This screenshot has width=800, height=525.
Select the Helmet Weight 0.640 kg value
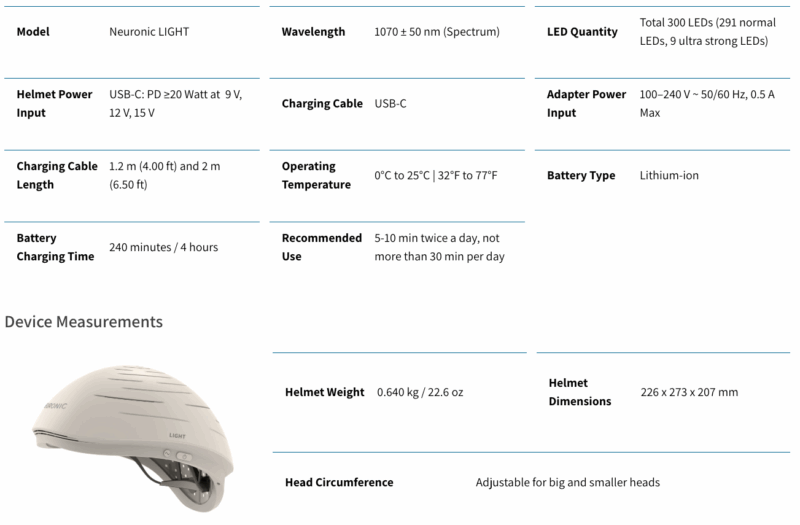coord(420,392)
